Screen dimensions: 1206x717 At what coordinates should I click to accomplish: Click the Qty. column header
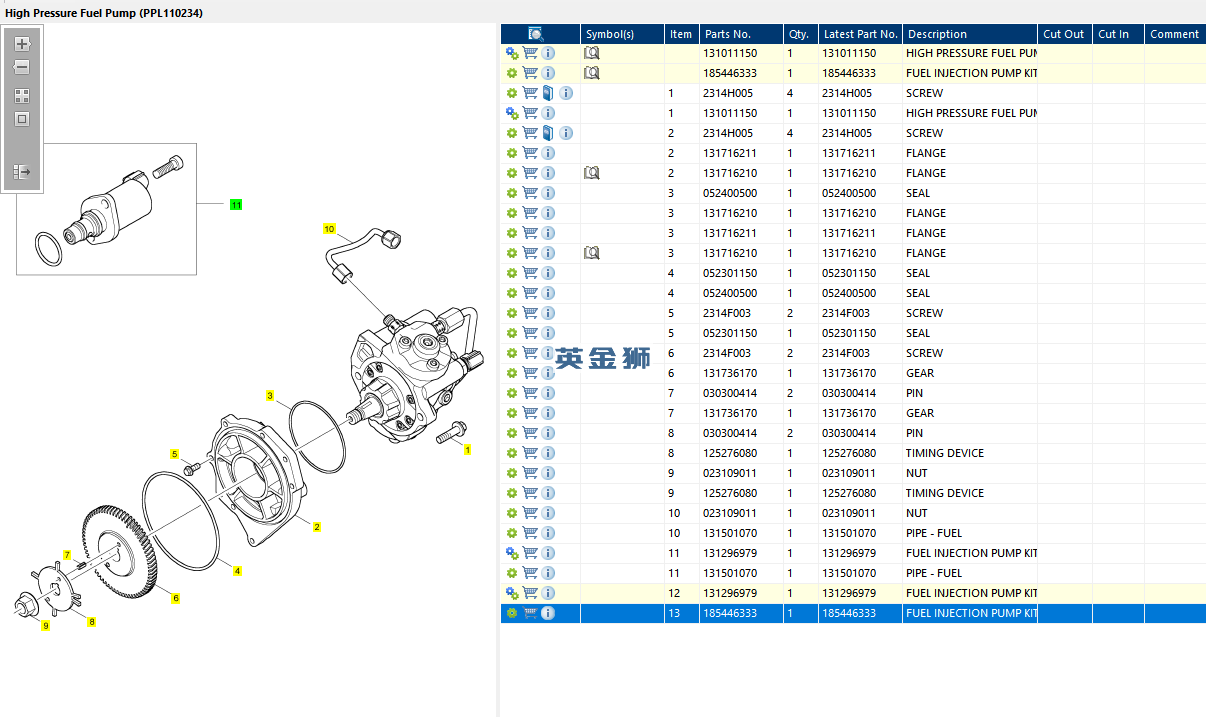click(800, 34)
